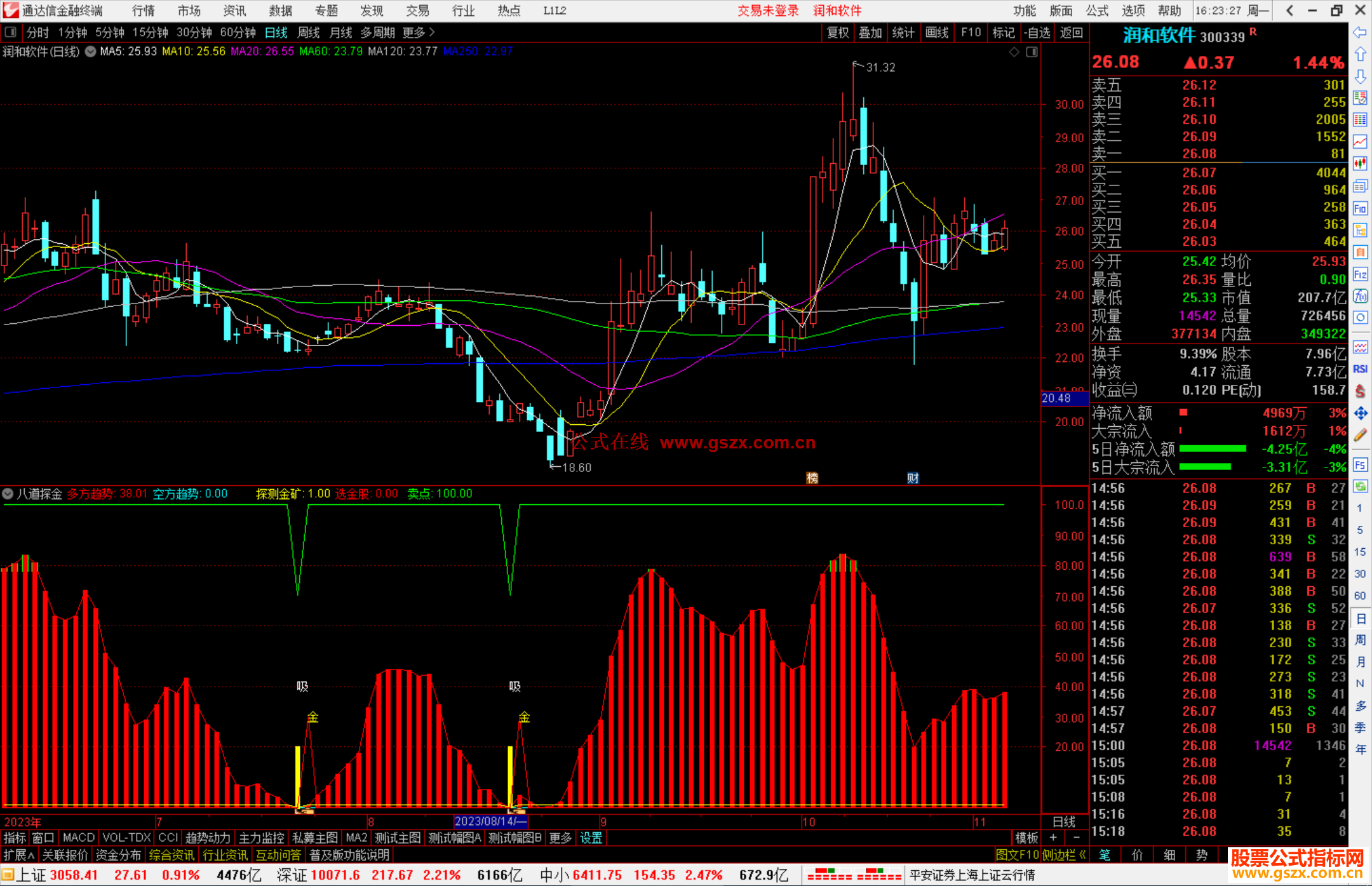
Task: Click the F10 icon in right sidebar
Action: [1360, 208]
